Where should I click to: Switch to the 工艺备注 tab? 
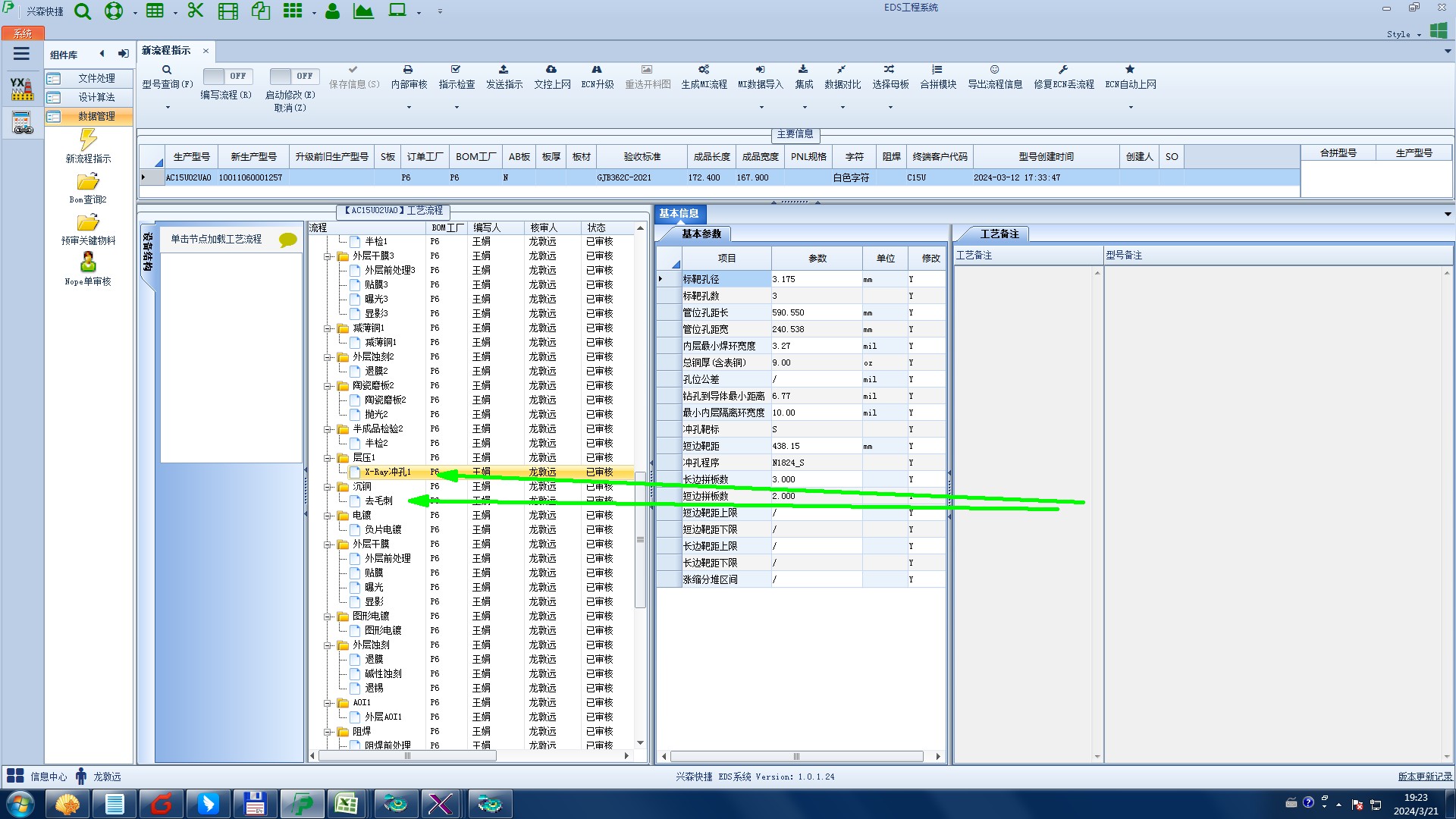pos(999,234)
